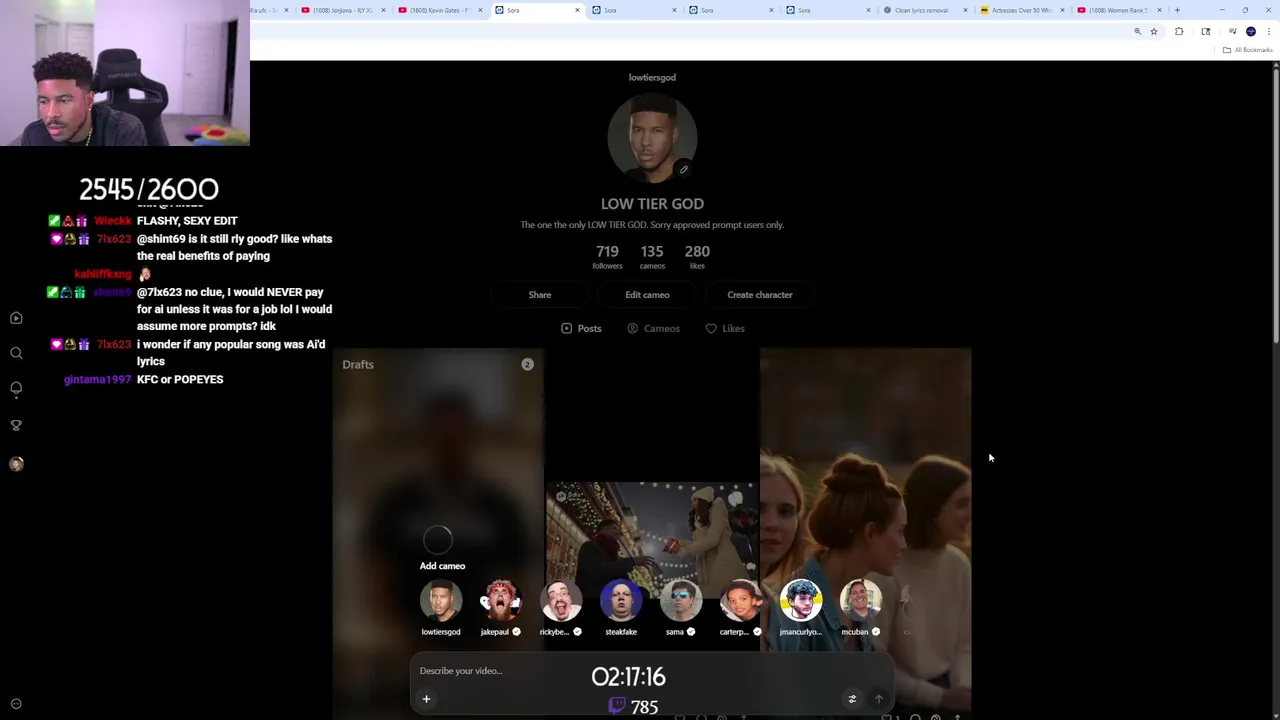
Task: Select the lowtiersgod cameo avatar
Action: coord(441,601)
